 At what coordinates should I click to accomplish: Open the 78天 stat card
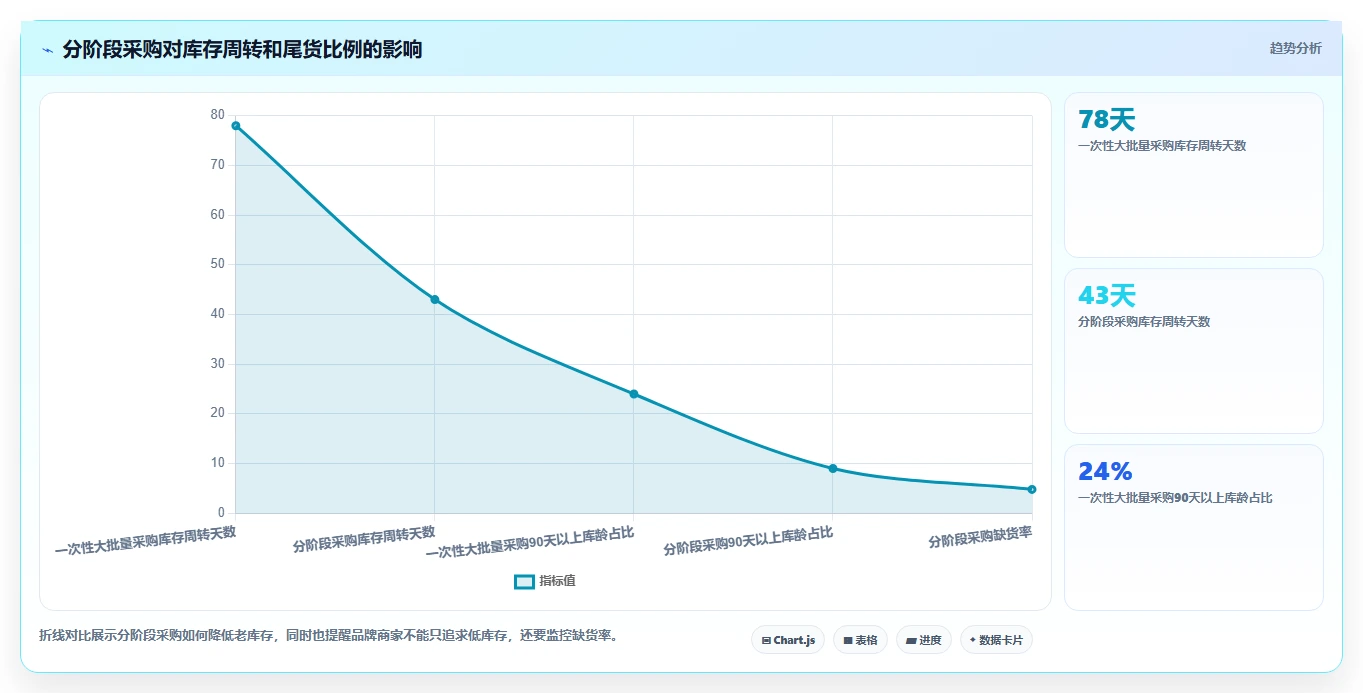[1194, 175]
